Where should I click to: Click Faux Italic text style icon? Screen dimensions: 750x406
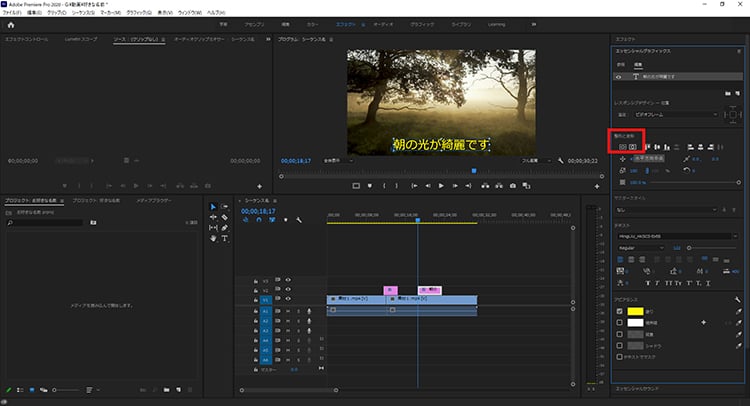pyautogui.click(x=657, y=283)
